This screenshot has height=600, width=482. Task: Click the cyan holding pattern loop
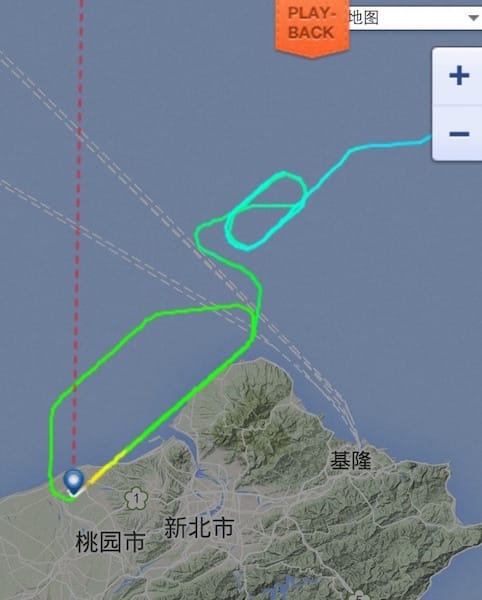(x=266, y=211)
